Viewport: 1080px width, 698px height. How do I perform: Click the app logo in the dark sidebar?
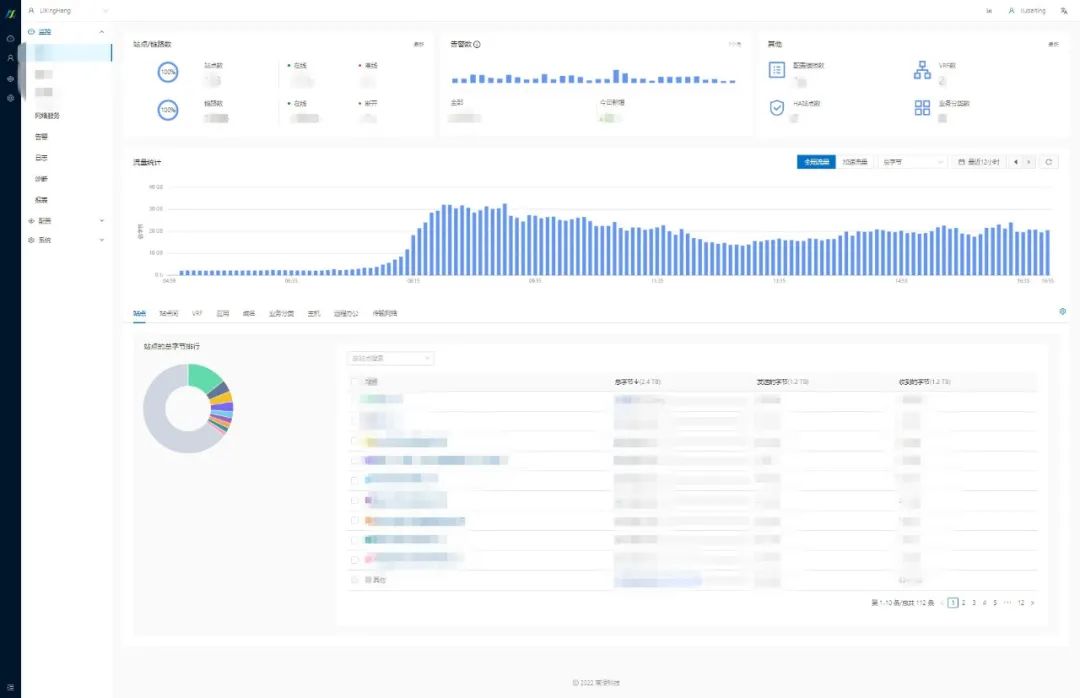[10, 10]
